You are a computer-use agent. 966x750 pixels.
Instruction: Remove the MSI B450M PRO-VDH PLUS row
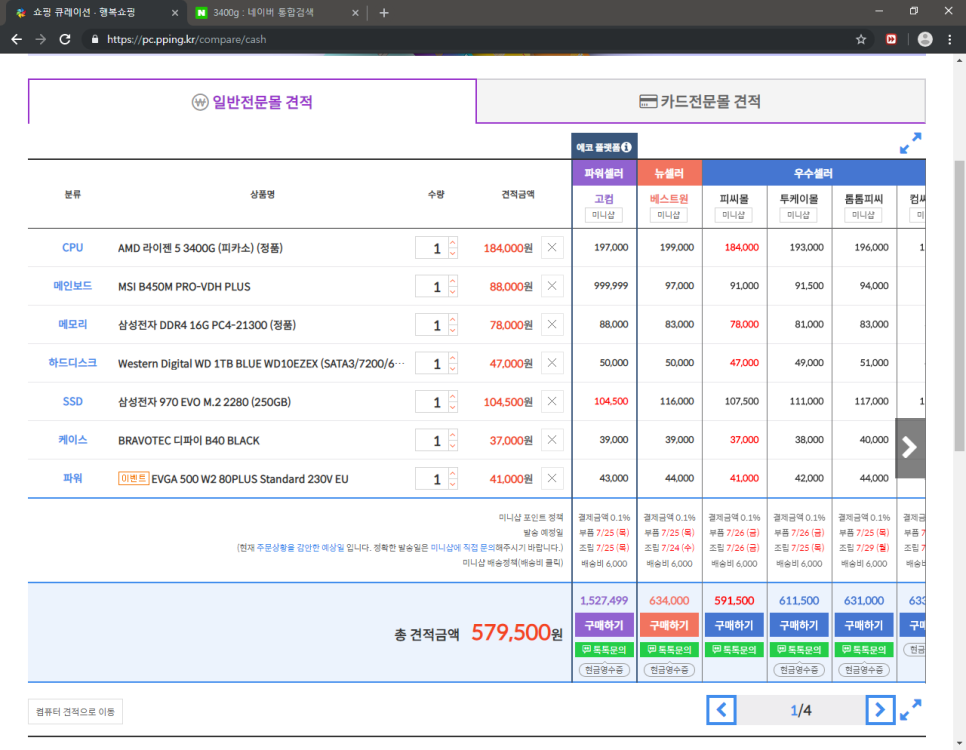coord(552,286)
